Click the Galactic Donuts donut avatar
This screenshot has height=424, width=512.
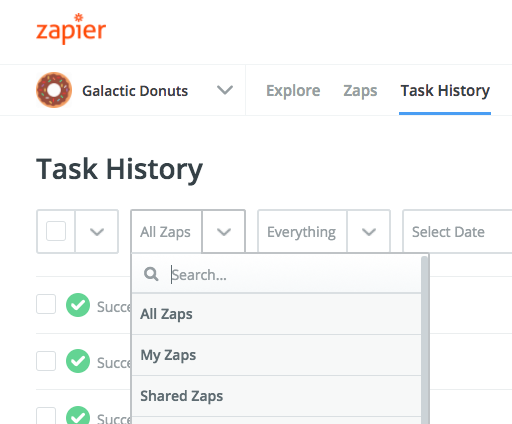54,90
